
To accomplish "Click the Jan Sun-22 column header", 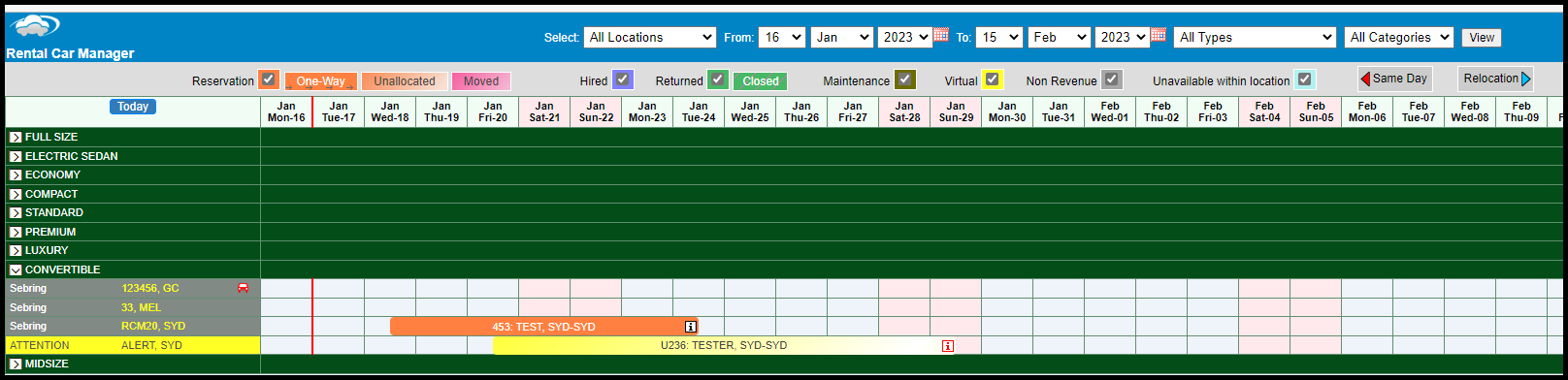I will click(596, 111).
